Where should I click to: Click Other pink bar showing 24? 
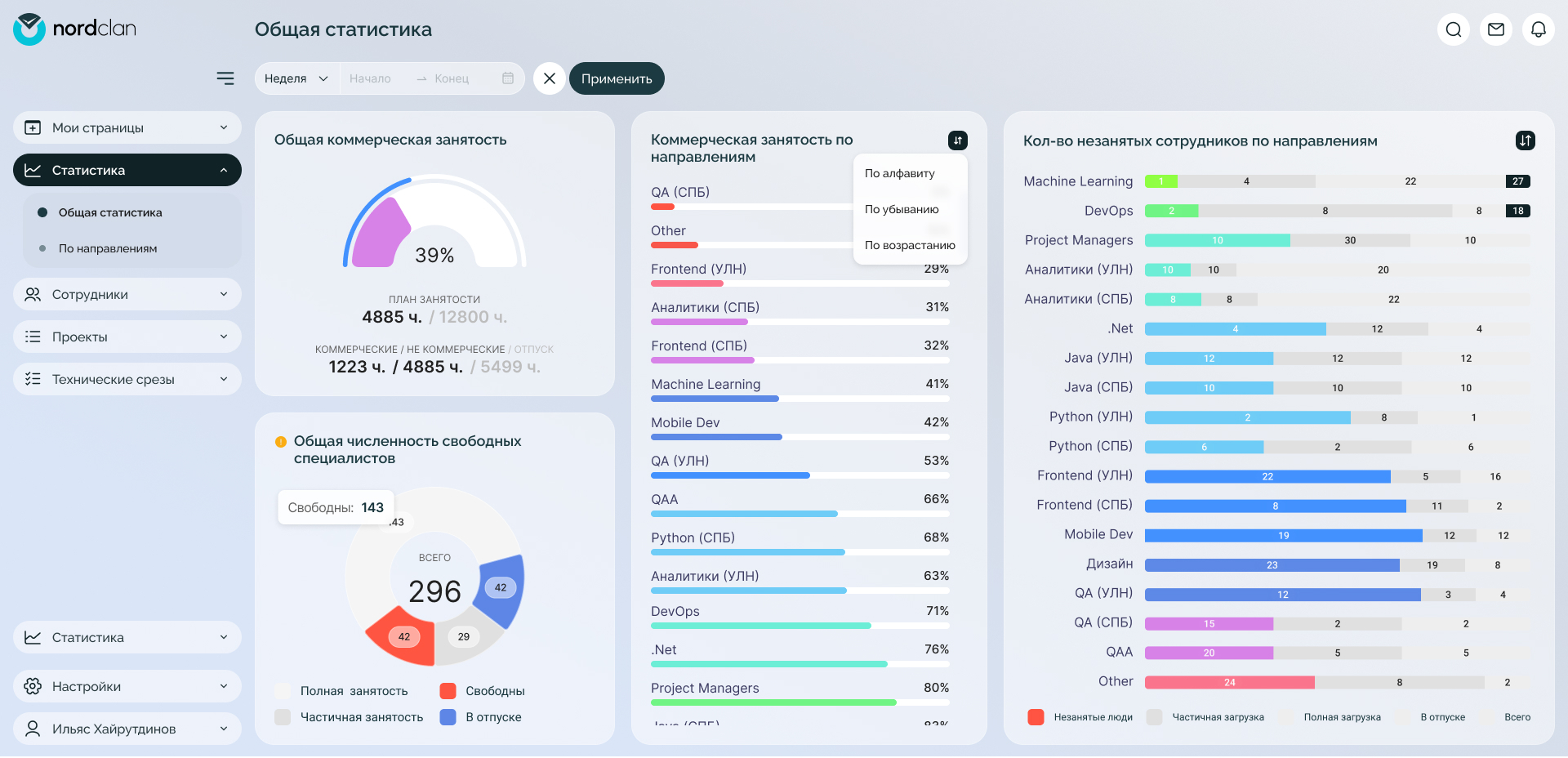[x=1230, y=683]
